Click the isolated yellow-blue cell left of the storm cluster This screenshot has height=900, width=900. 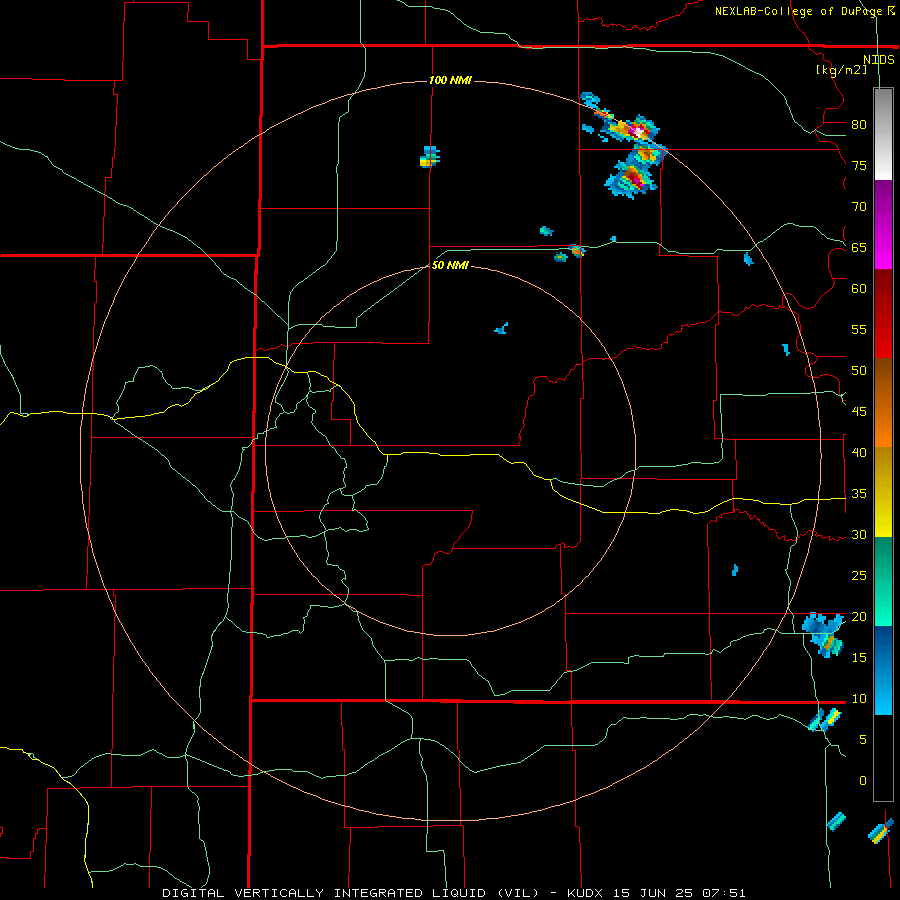point(429,157)
